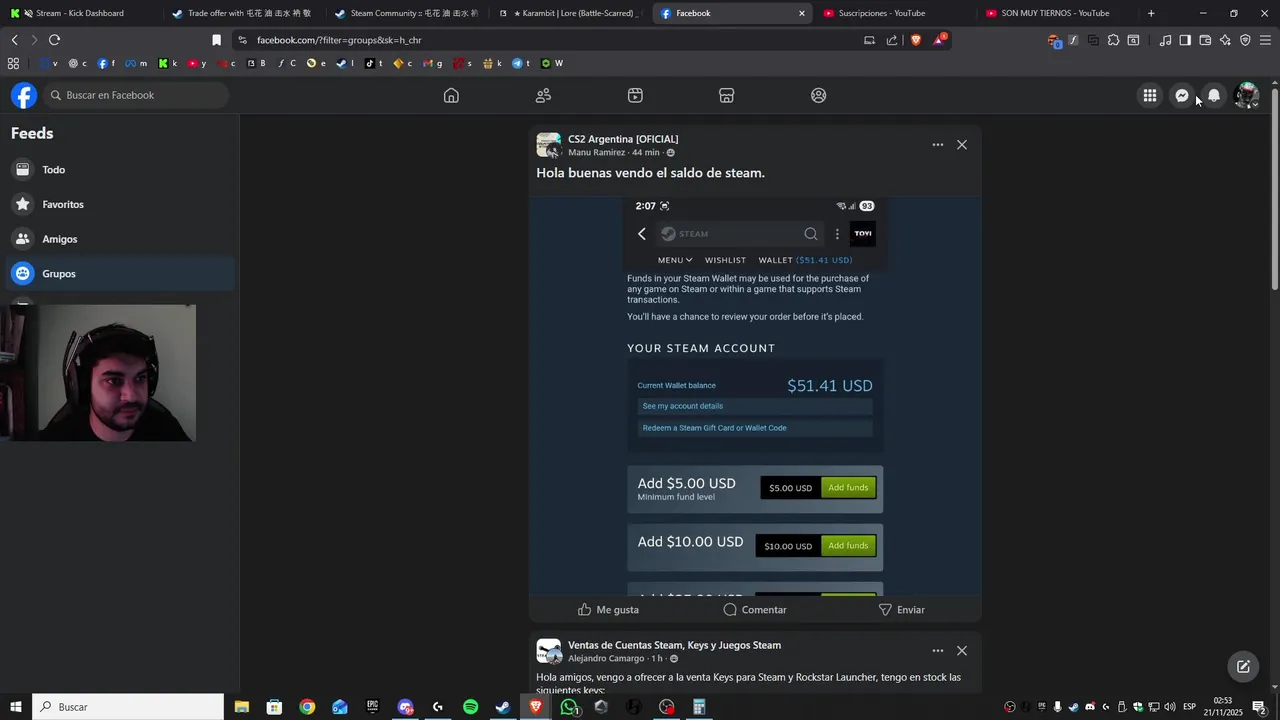Click the Windows taskbar Buscar search box

[x=128, y=707]
